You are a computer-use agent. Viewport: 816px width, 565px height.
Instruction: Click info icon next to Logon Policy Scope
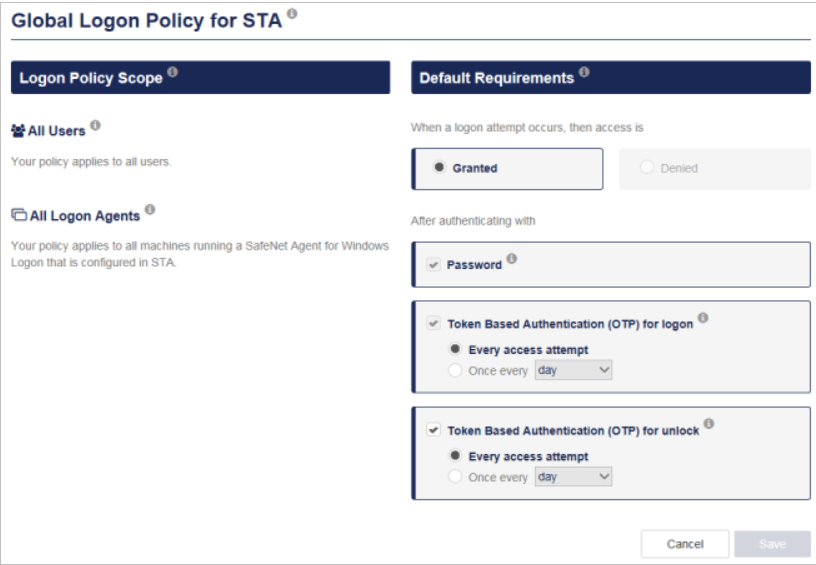coord(173,72)
